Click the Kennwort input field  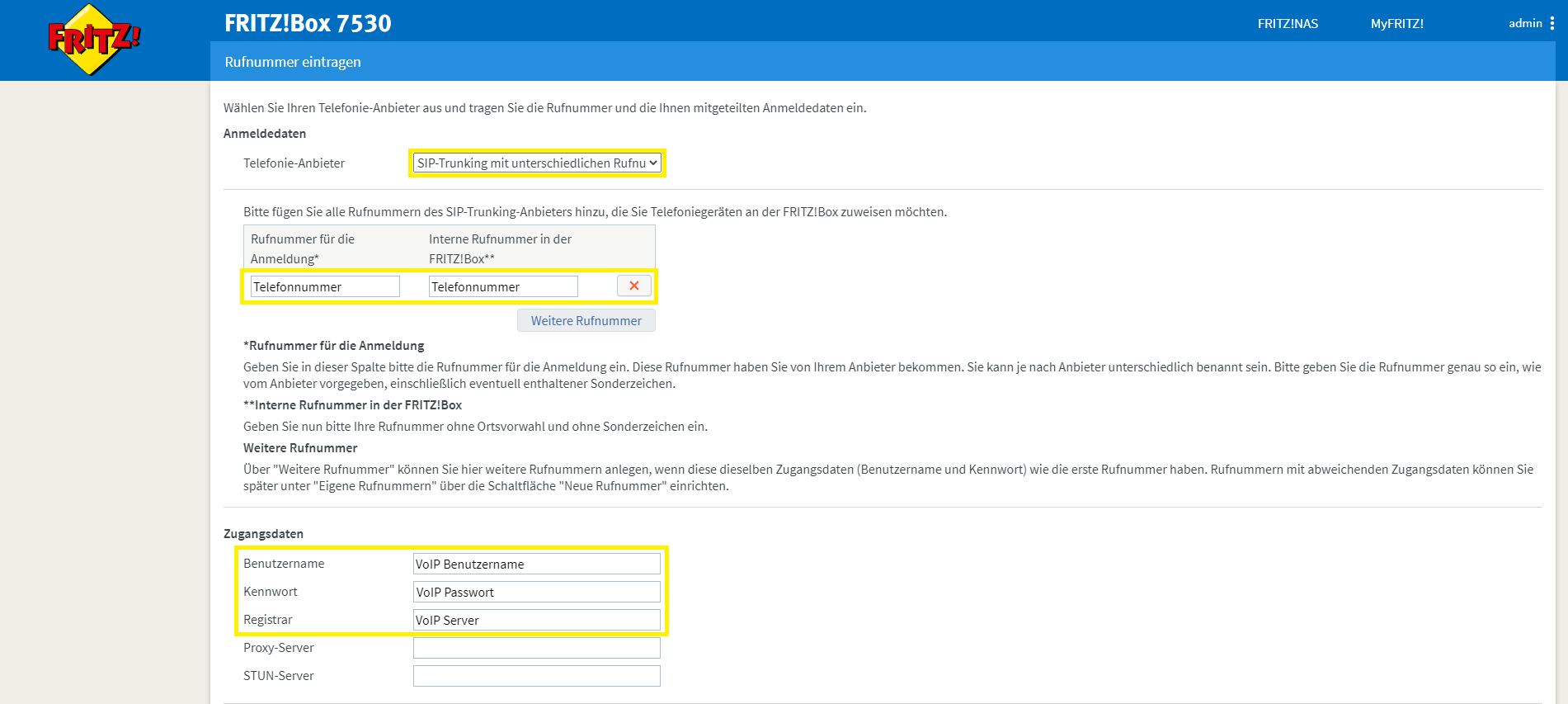pyautogui.click(x=537, y=592)
